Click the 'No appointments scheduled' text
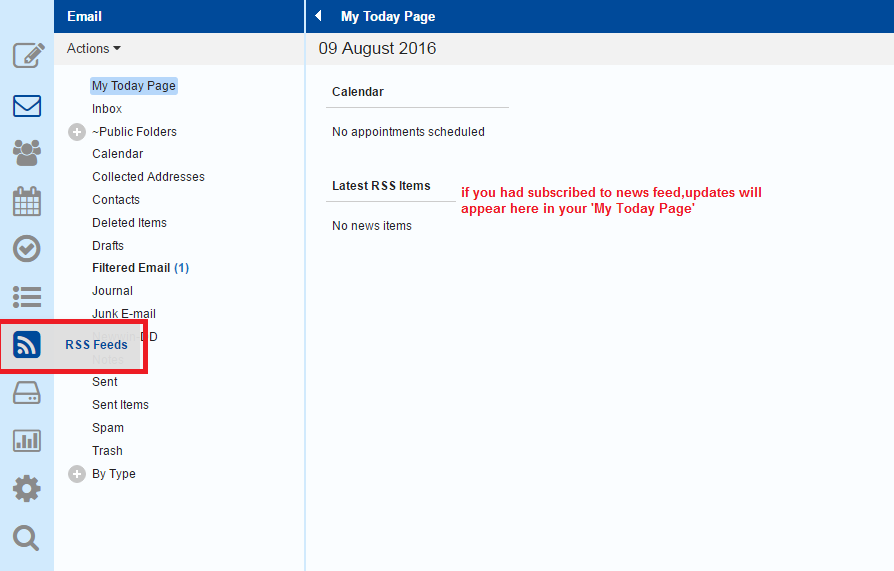 click(408, 132)
